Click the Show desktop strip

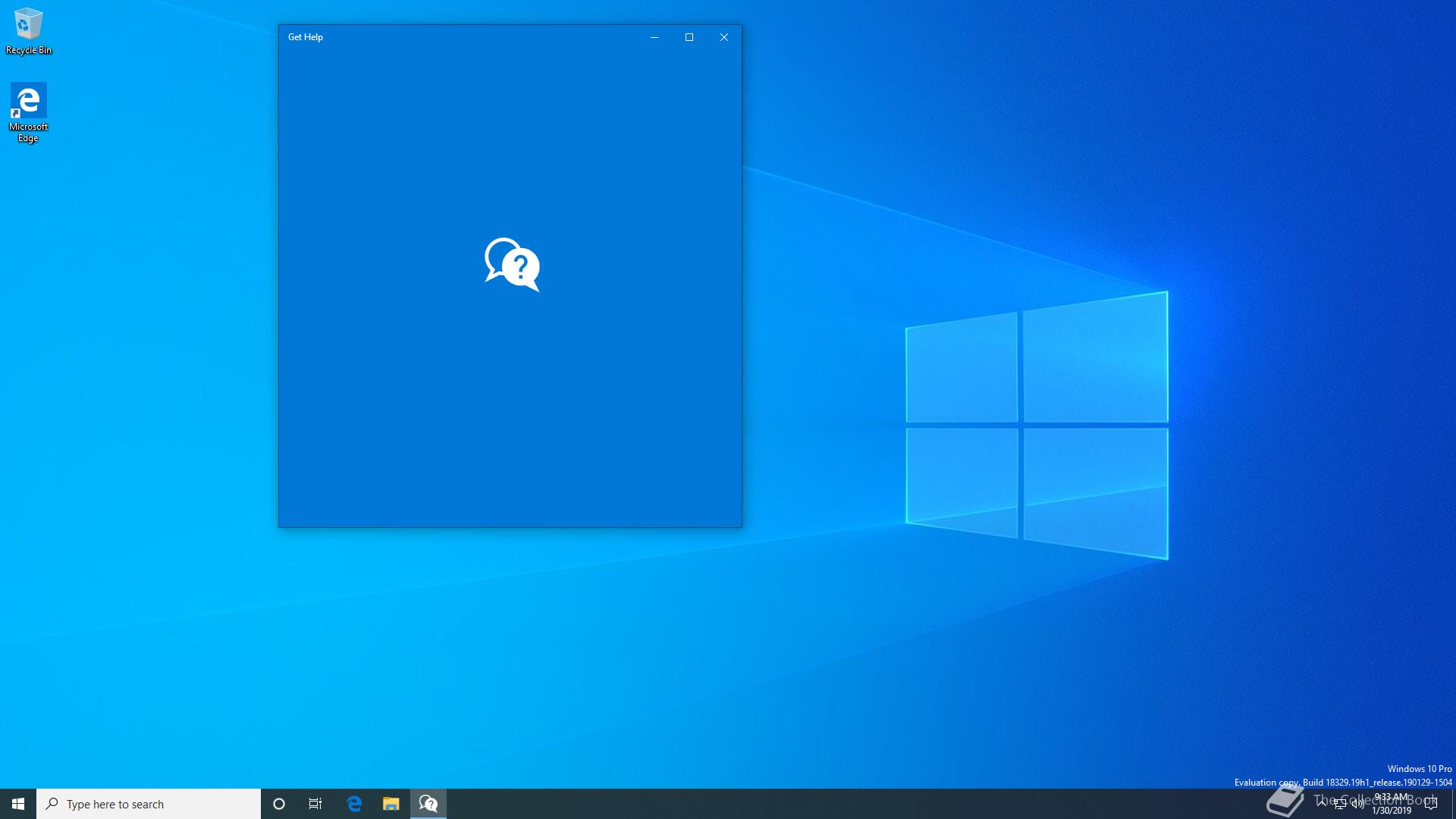(1453, 804)
